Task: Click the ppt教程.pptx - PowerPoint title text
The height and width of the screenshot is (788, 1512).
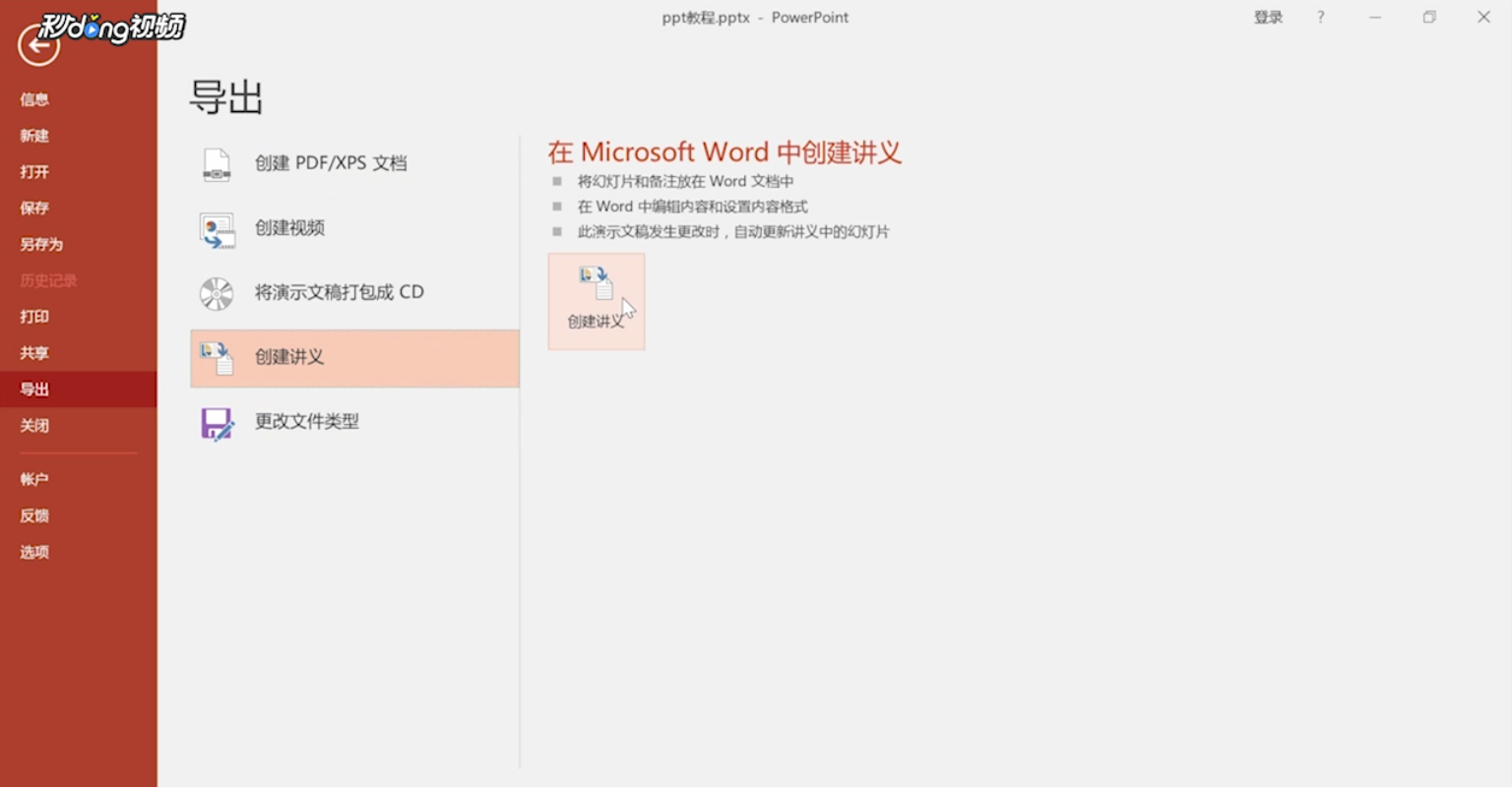Action: 755,18
